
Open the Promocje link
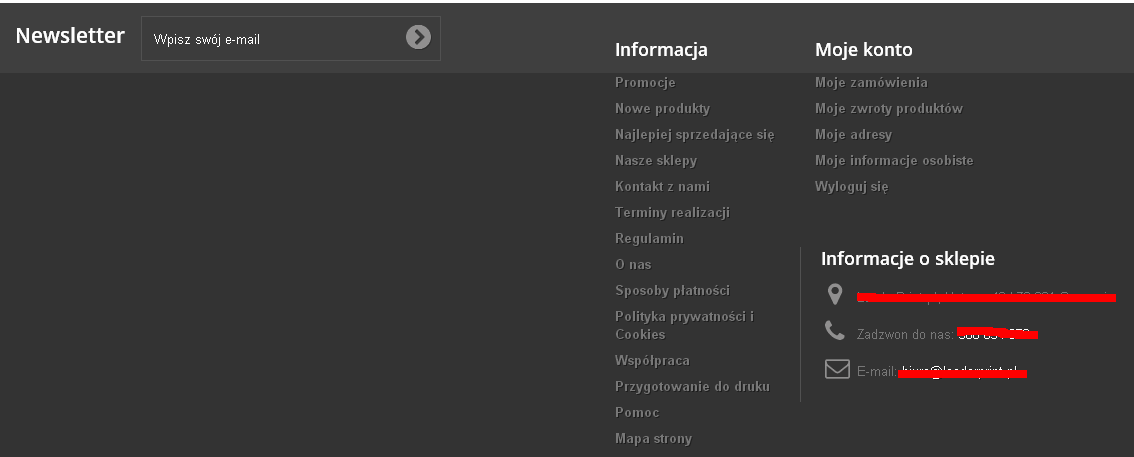pos(645,83)
